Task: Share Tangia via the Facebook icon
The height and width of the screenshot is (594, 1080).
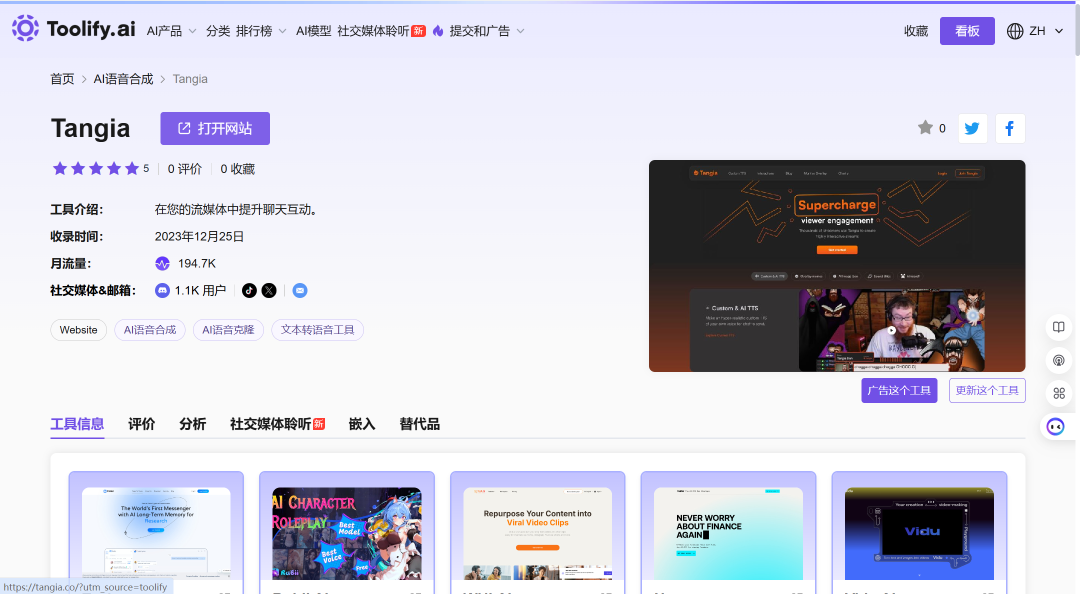Action: coord(1010,128)
